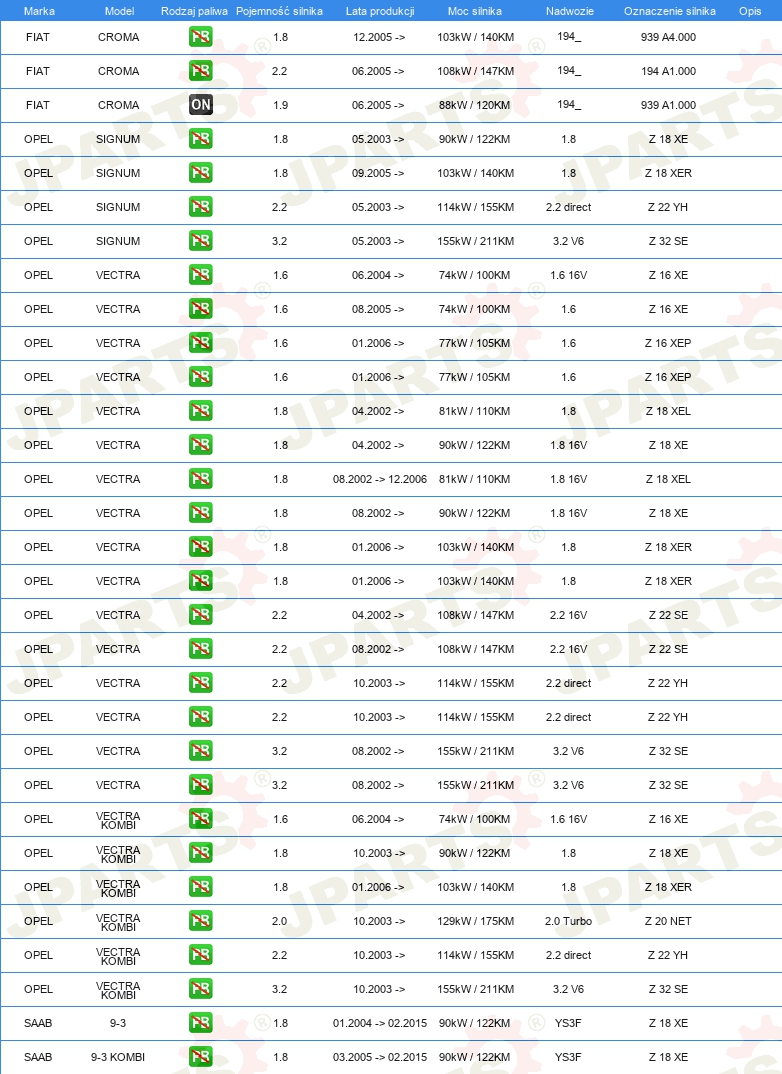Image resolution: width=782 pixels, height=1074 pixels.
Task: Click the Oznaczenie silnika column header
Action: pos(670,11)
